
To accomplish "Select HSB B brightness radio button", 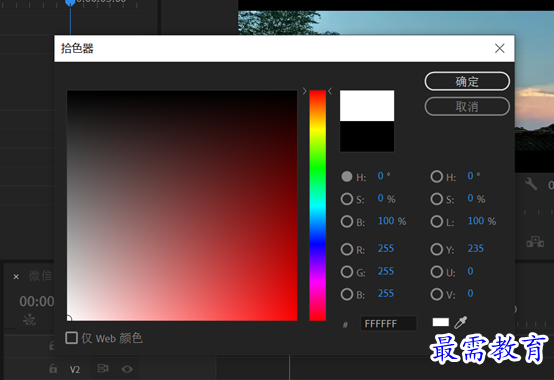I will coord(347,222).
